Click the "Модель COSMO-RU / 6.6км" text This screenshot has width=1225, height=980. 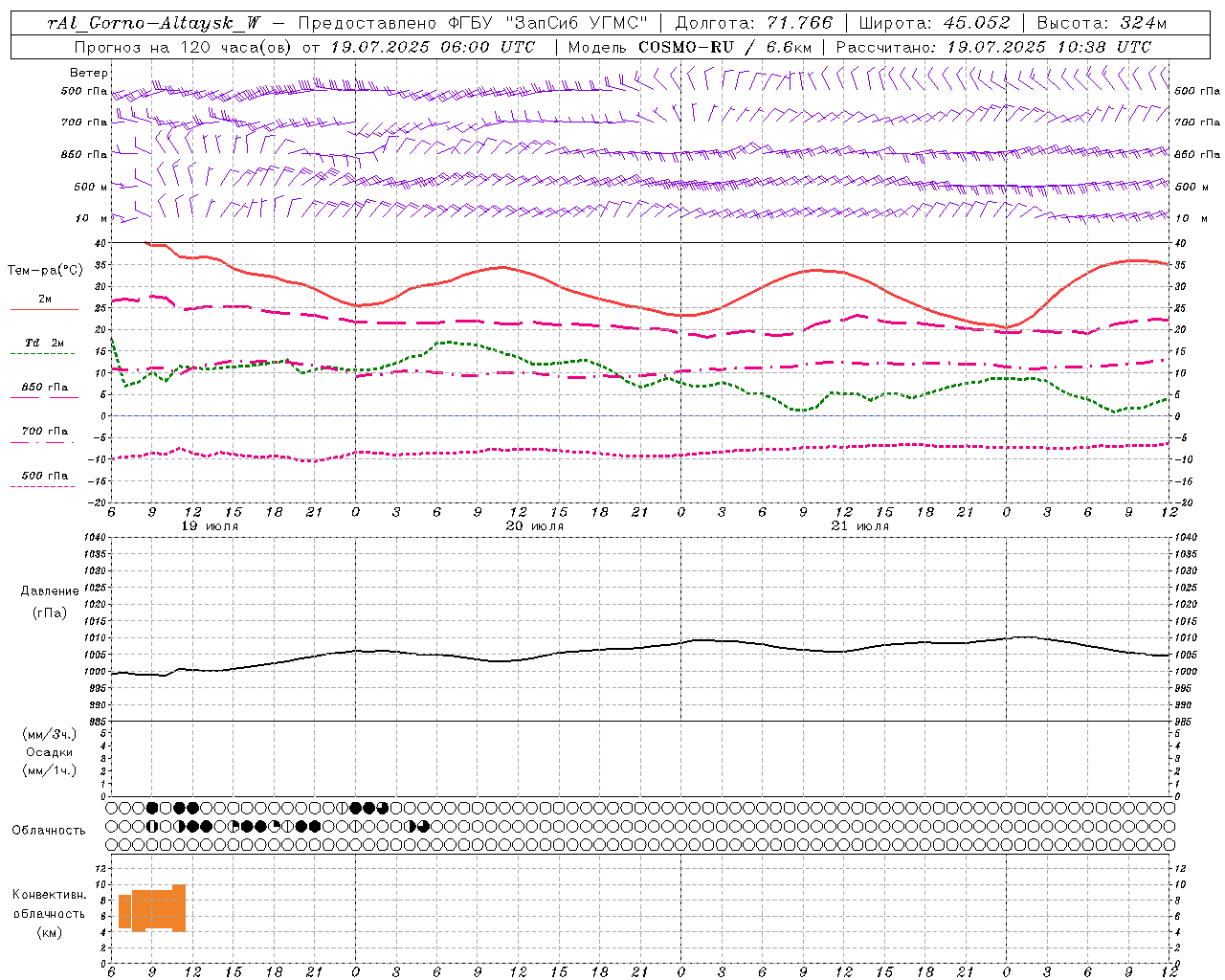[690, 47]
